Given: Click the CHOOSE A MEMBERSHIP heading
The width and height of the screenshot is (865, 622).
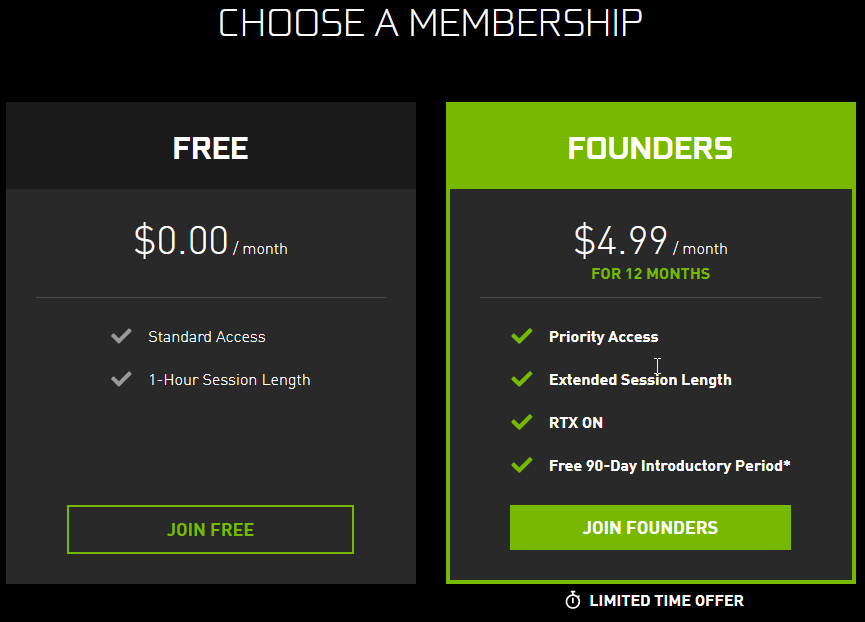Looking at the screenshot, I should click(x=430, y=23).
